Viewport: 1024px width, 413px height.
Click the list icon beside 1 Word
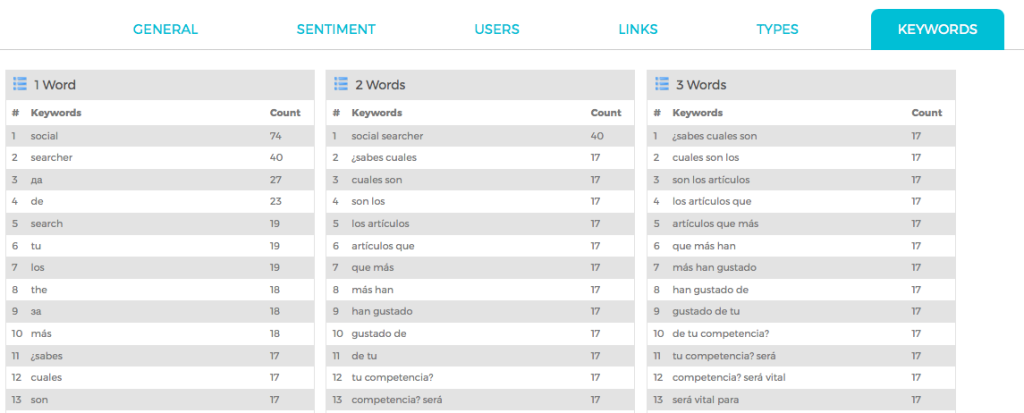tap(20, 84)
